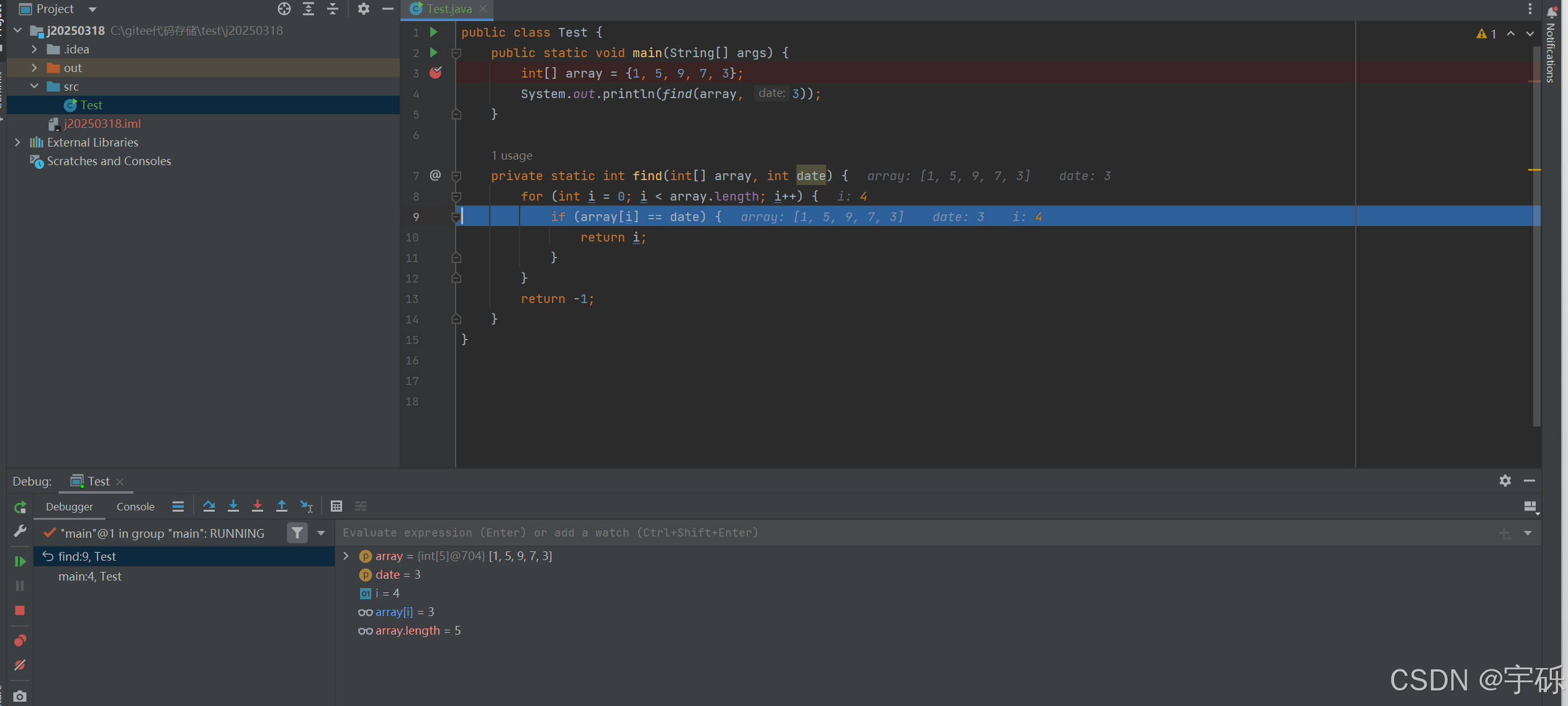Open Evaluate Expression calculator icon
The width and height of the screenshot is (1568, 706).
(336, 506)
